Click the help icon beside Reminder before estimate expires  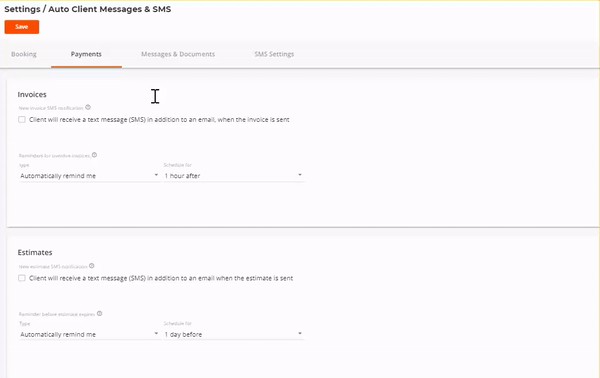(x=99, y=314)
